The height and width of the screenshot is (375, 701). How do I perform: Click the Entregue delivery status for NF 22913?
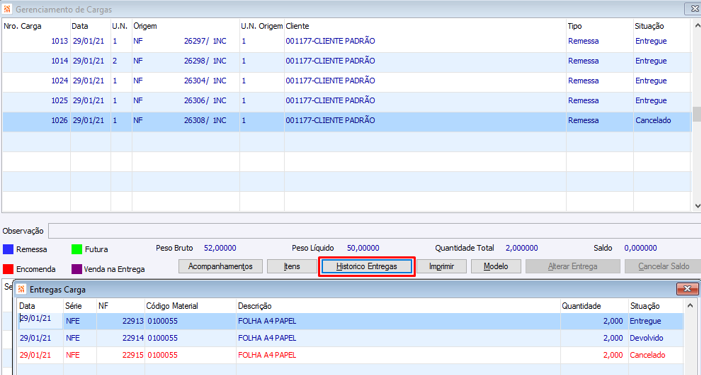point(645,321)
